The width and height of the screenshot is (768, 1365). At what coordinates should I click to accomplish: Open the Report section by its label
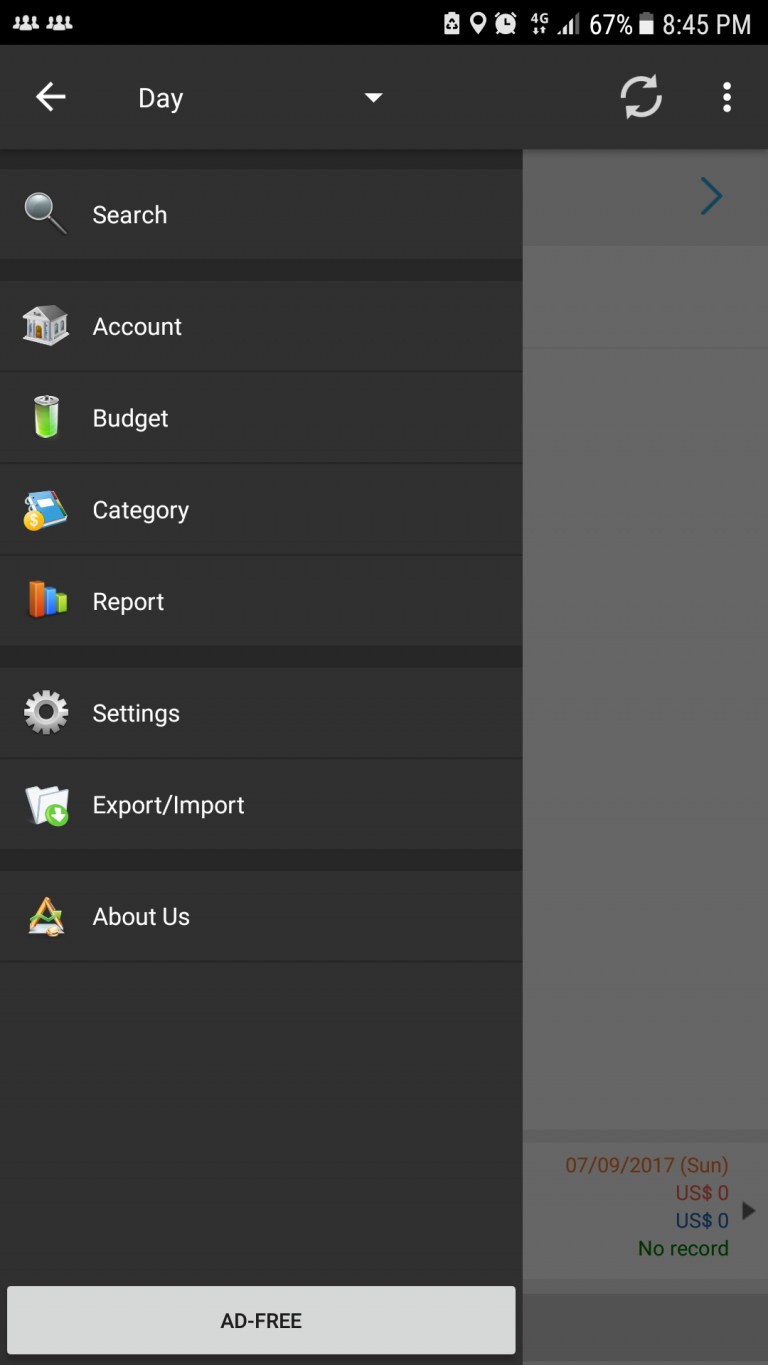click(128, 601)
